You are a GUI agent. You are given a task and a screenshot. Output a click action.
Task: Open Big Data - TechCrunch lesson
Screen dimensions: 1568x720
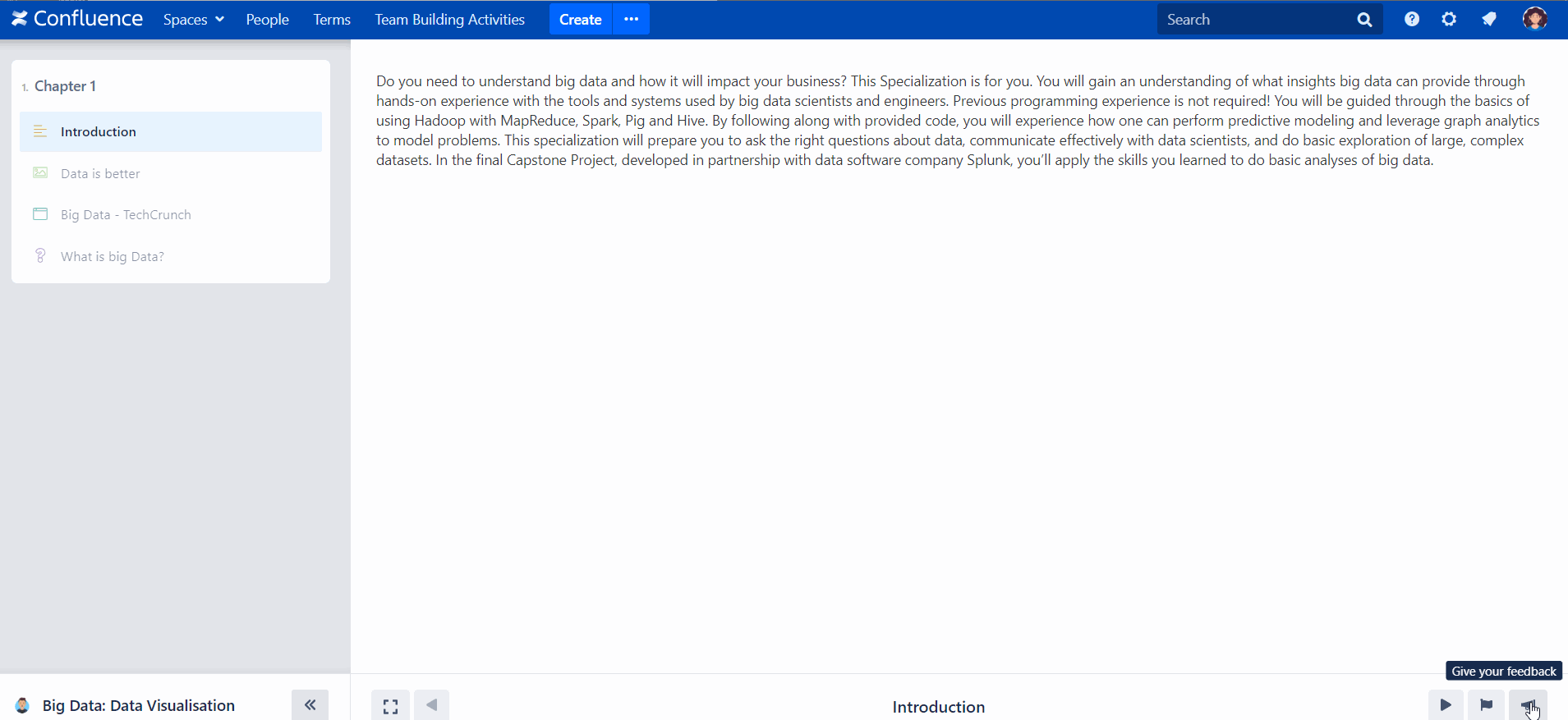126,214
